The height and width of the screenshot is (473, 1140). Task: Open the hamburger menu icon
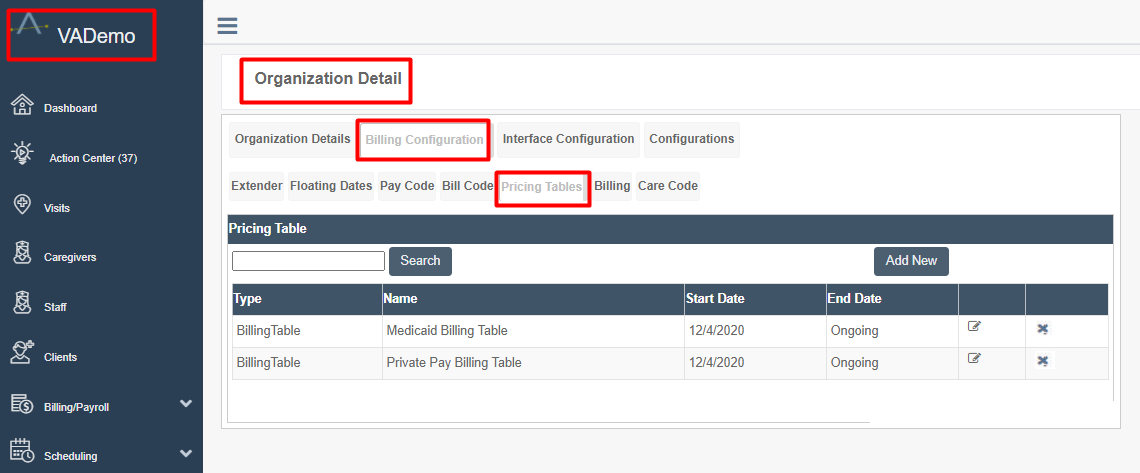point(228,26)
